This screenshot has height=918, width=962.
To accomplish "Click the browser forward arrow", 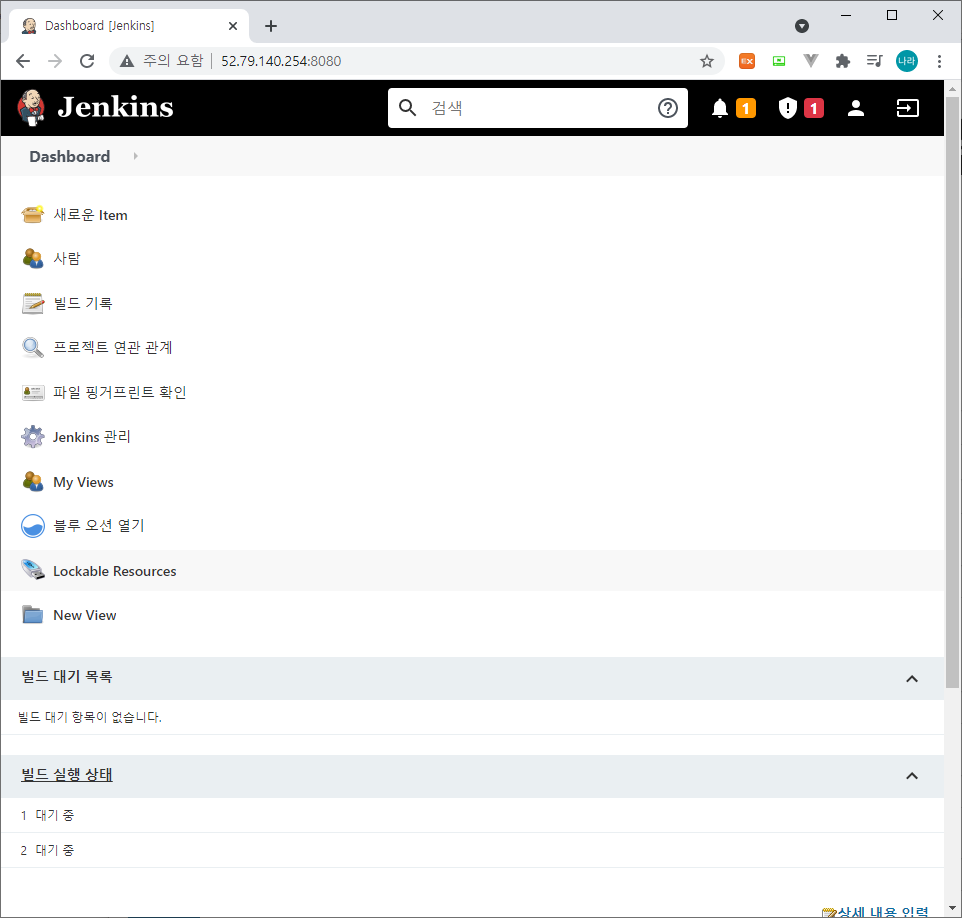I will pos(55,61).
